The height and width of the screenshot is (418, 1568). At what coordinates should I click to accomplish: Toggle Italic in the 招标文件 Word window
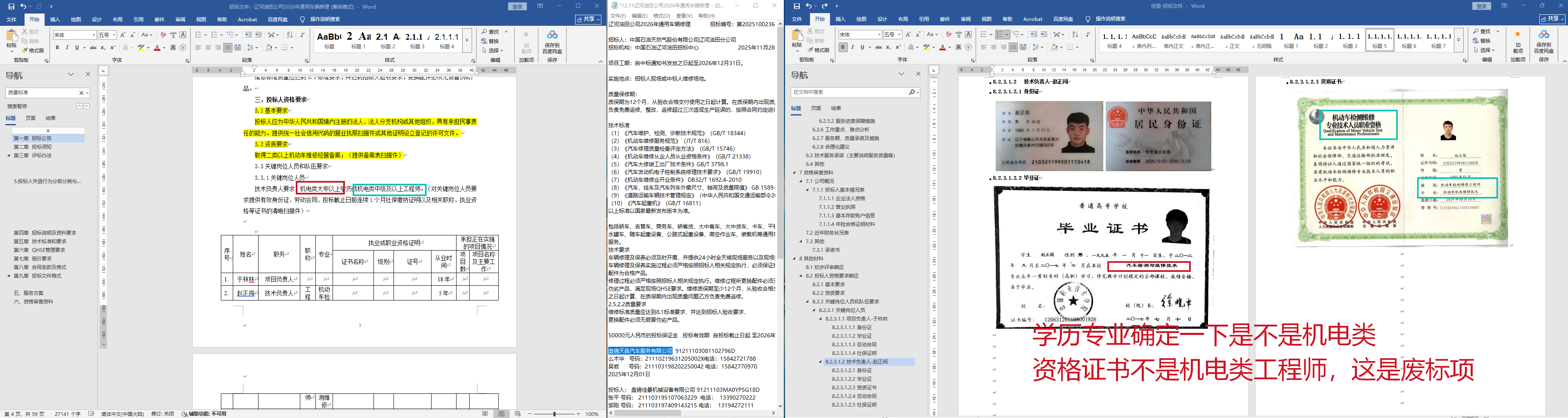click(x=67, y=47)
